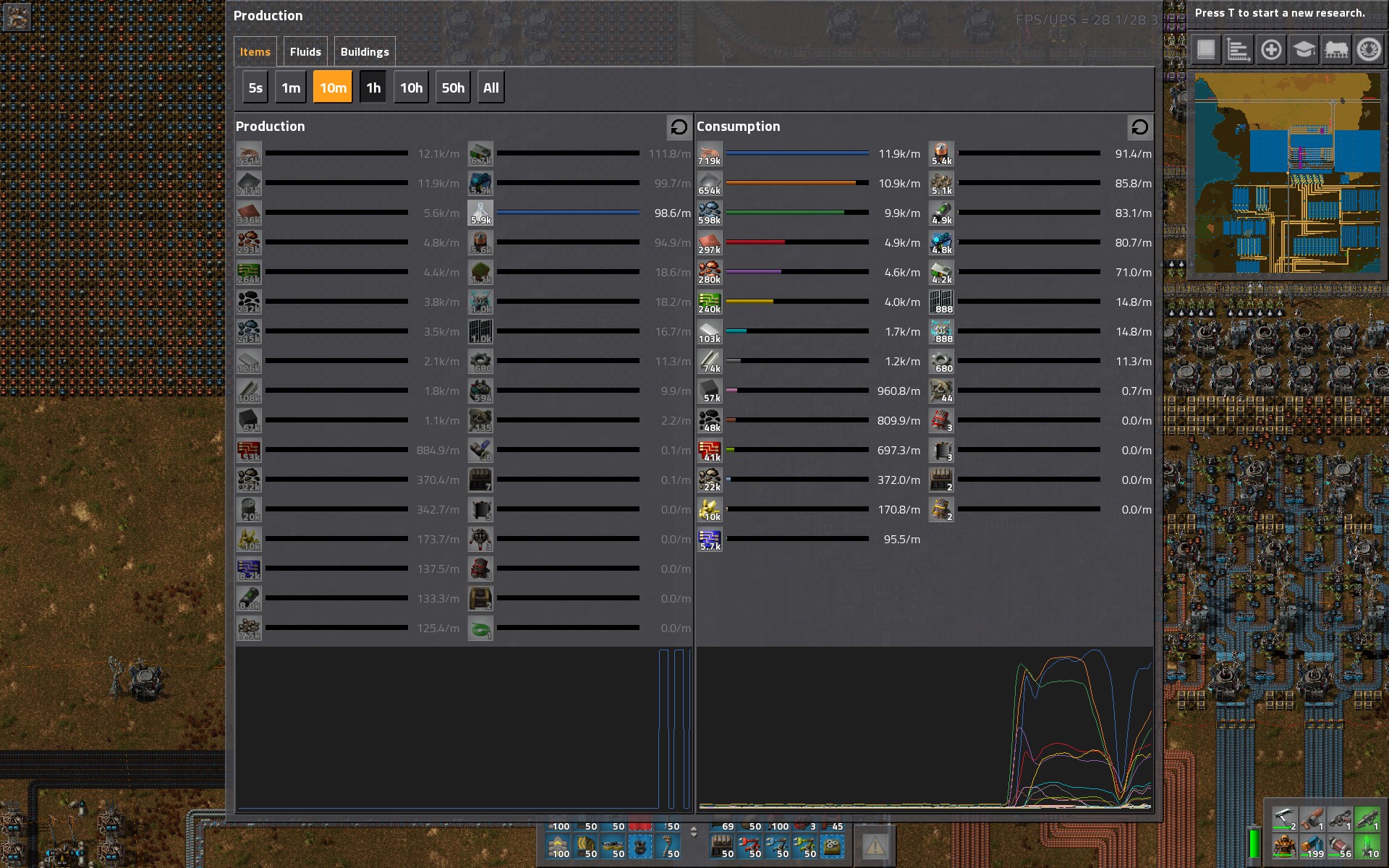This screenshot has height=868, width=1389.
Task: Click orange iron plate consumption bar 10.9k/m
Action: (797, 183)
